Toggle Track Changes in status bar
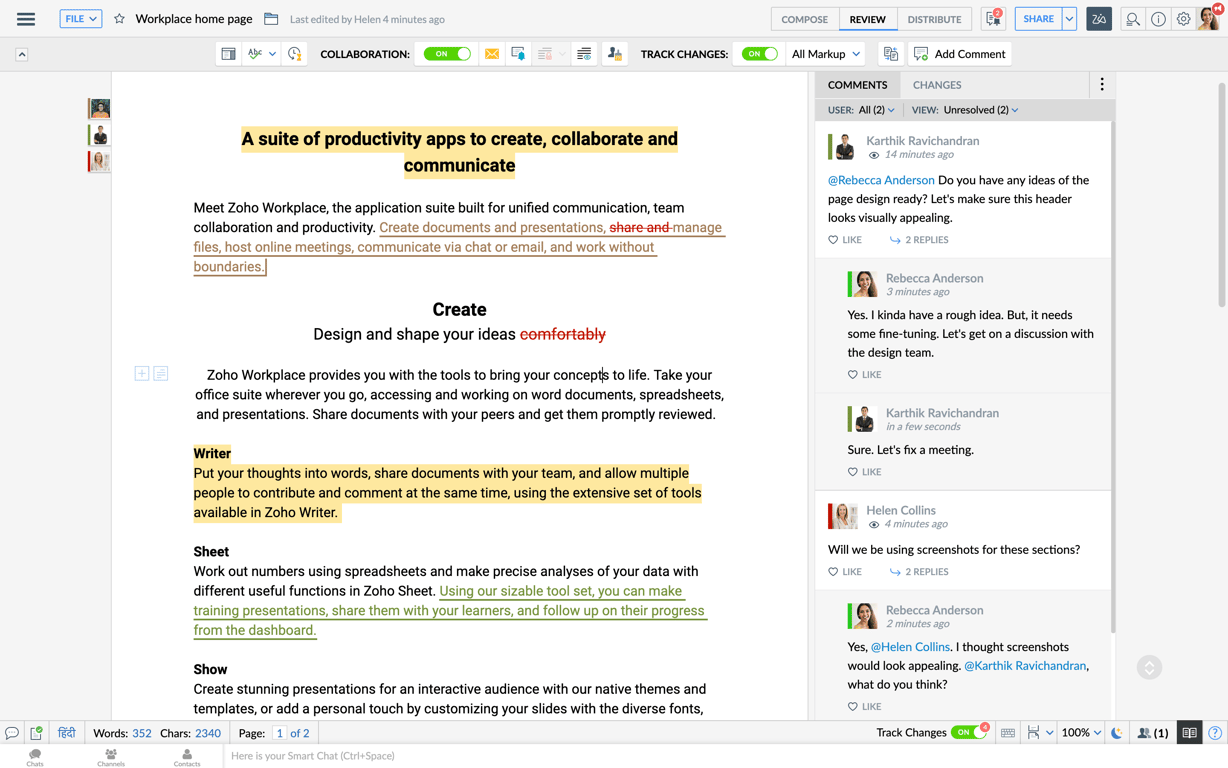The width and height of the screenshot is (1228, 768). [x=968, y=732]
